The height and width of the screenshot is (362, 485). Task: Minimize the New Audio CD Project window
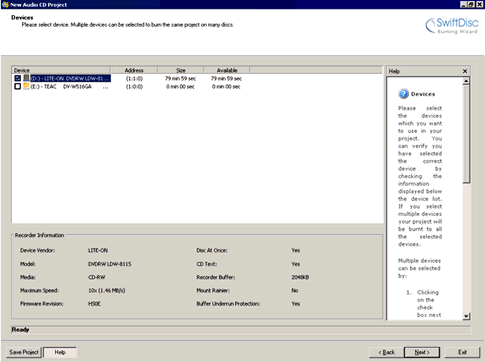464,4
